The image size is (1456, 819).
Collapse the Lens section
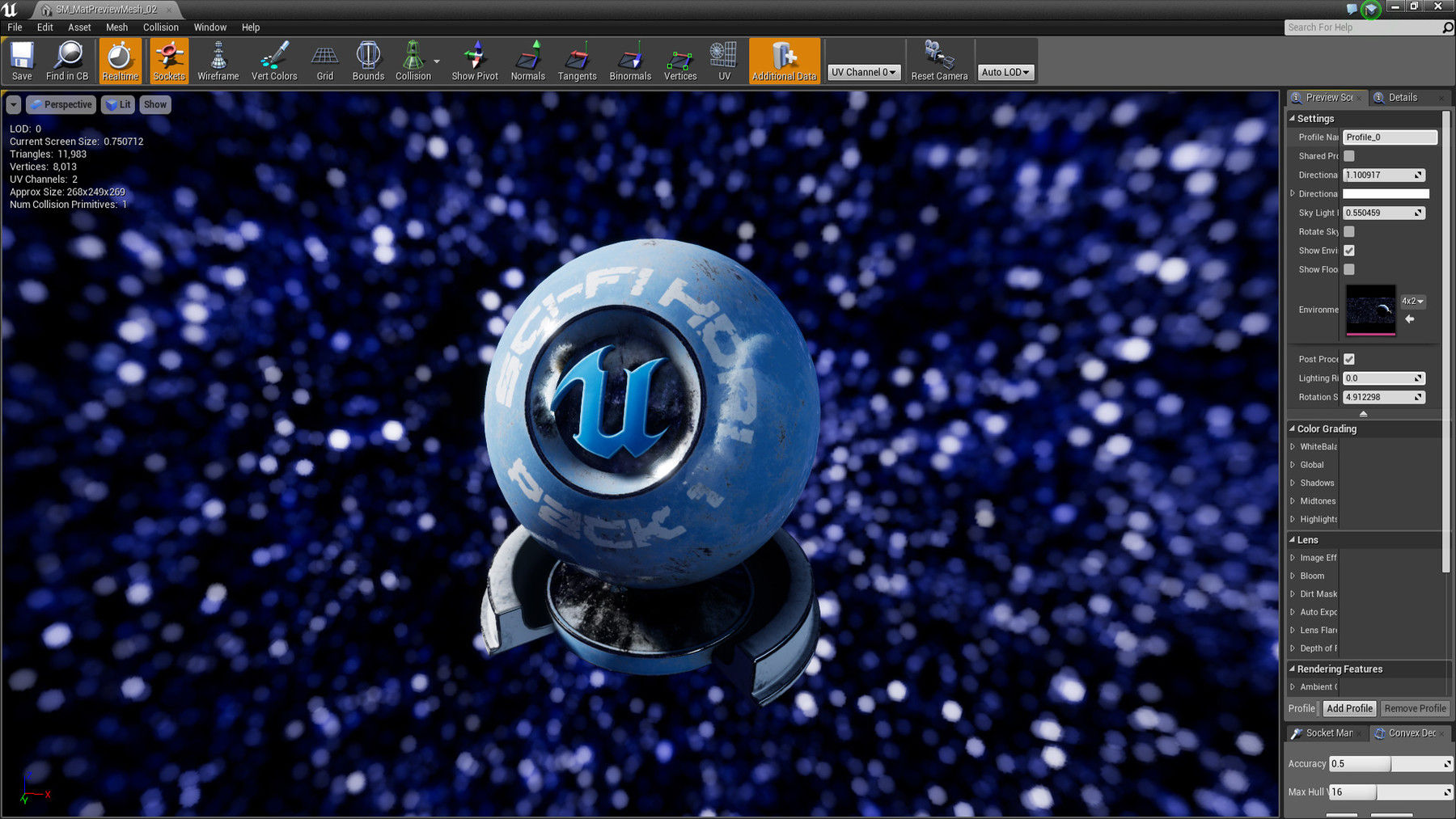[x=1292, y=539]
